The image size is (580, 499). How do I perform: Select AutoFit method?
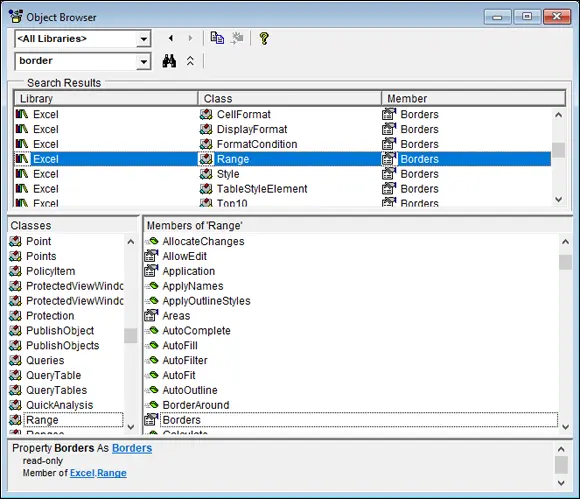[x=179, y=375]
